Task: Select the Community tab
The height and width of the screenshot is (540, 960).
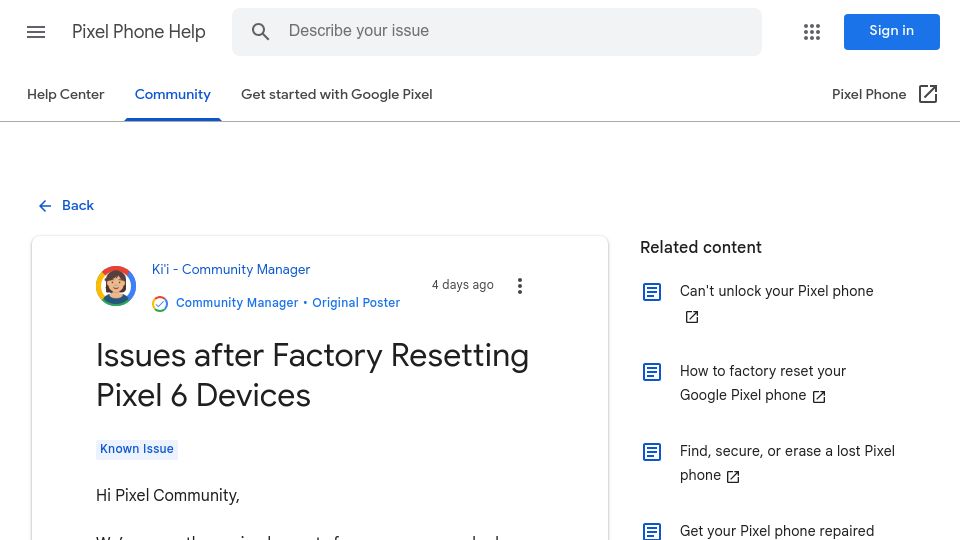Action: 173,94
